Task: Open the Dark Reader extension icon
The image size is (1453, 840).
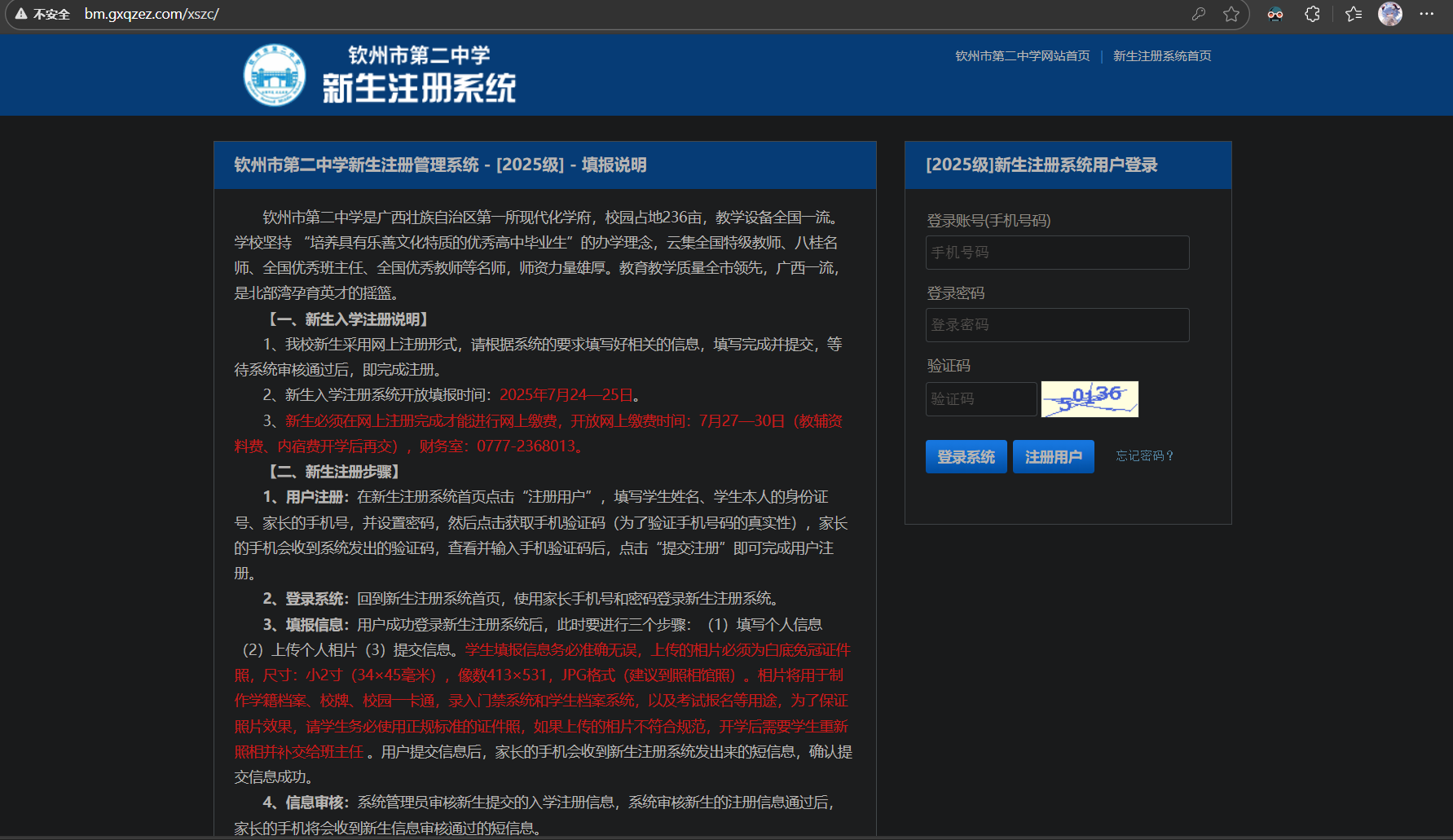Action: coord(1275,14)
